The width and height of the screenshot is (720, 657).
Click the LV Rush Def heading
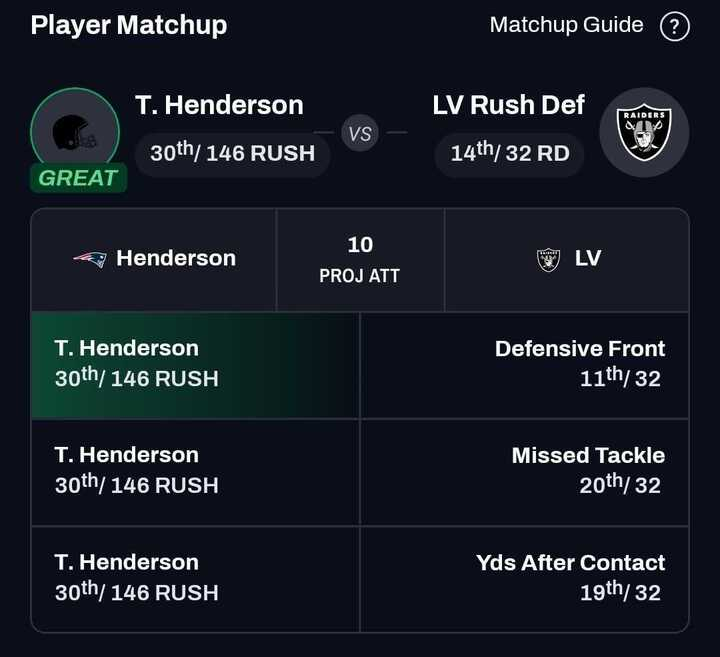[x=508, y=105]
